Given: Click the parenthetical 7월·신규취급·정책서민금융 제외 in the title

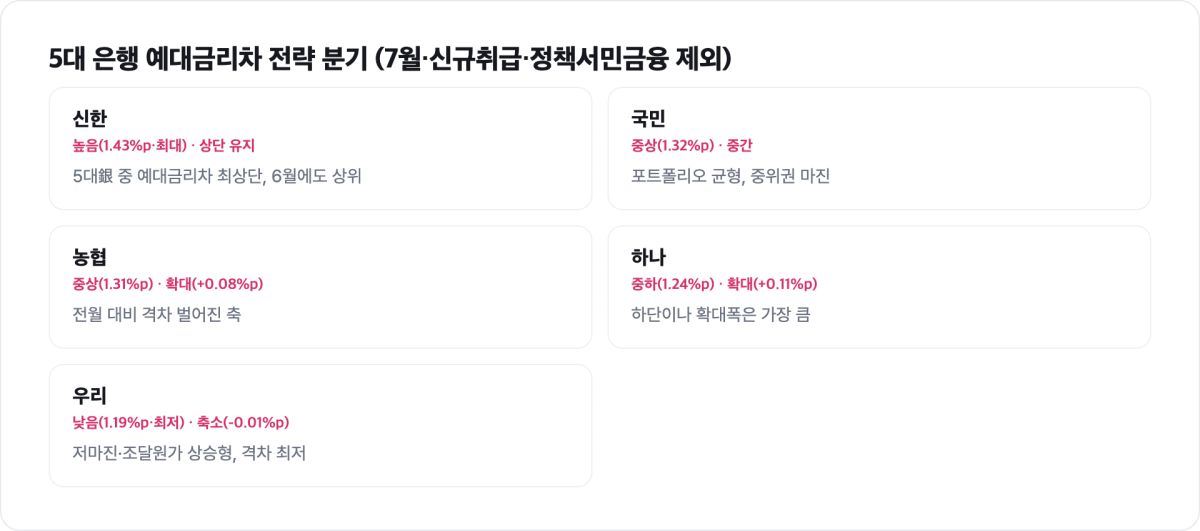Looking at the screenshot, I should pos(552,59).
